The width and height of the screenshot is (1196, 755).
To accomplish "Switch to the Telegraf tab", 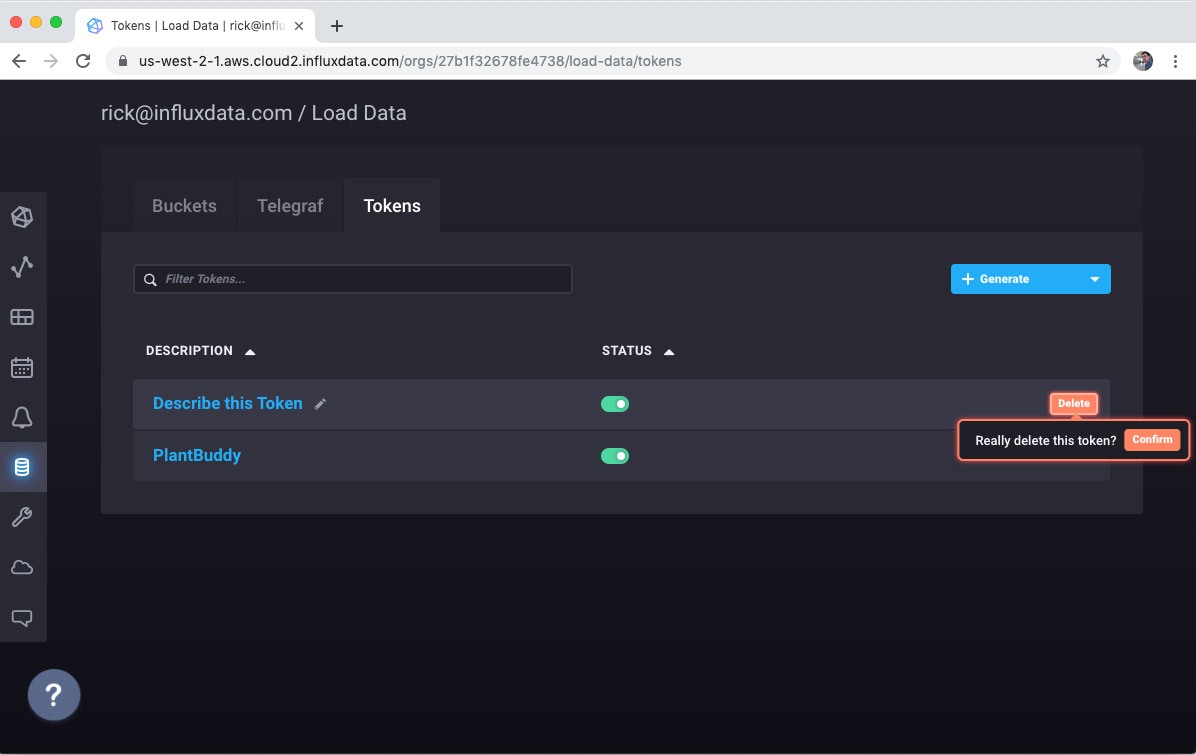I will pyautogui.click(x=290, y=205).
